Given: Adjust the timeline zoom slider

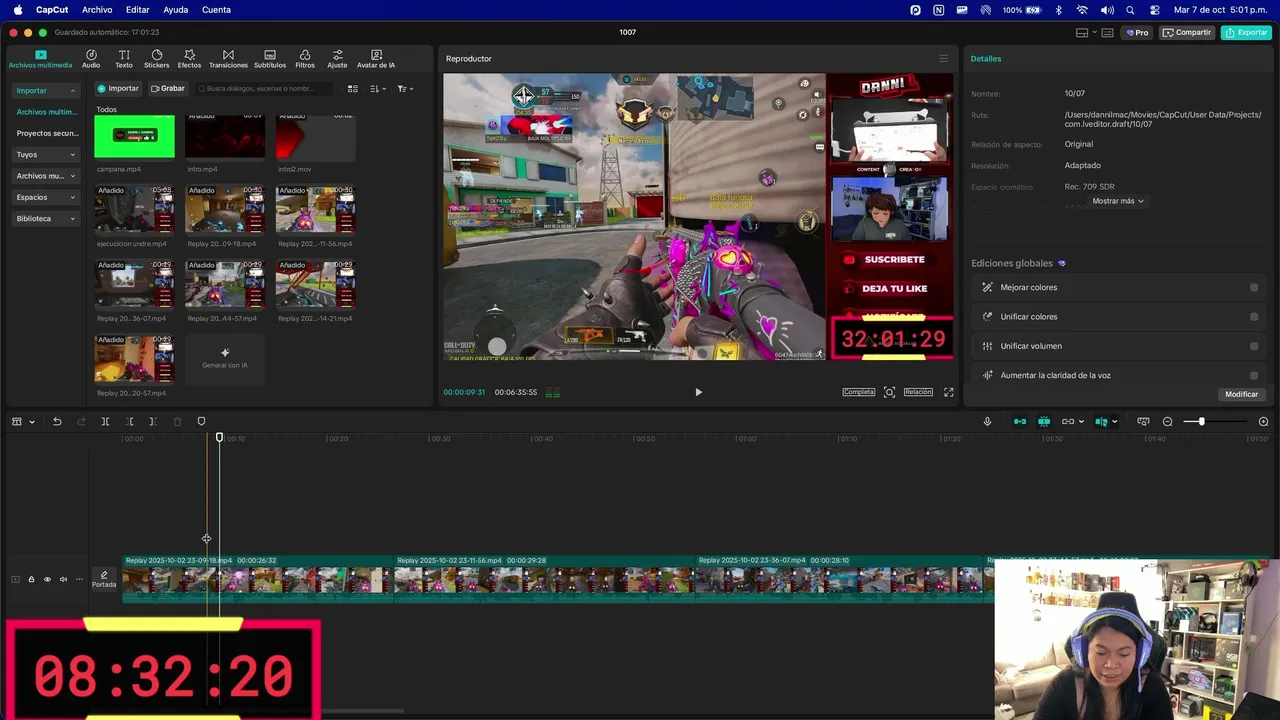Looking at the screenshot, I should 1201,422.
